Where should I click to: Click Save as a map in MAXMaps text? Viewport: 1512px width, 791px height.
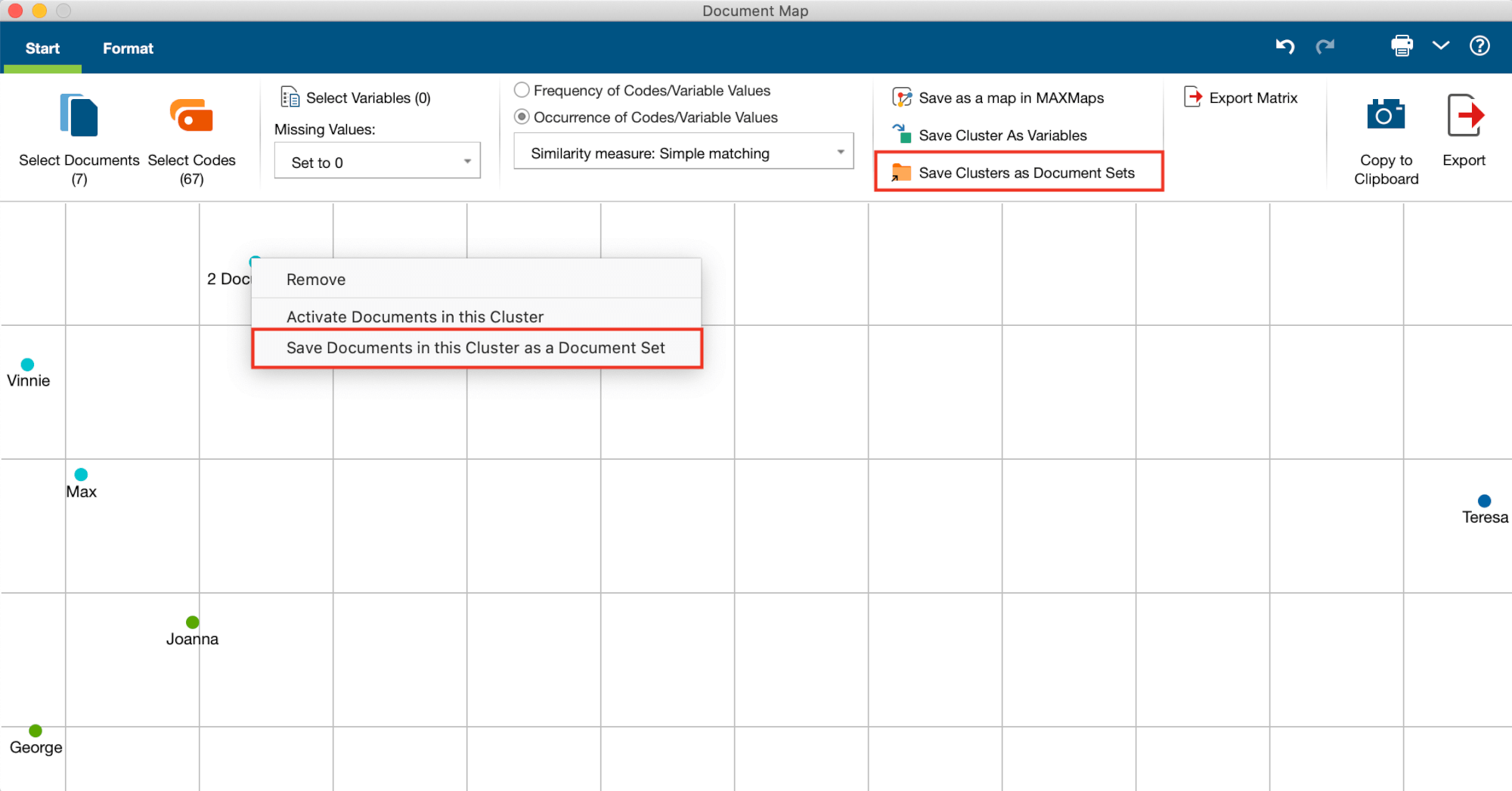coord(1011,98)
